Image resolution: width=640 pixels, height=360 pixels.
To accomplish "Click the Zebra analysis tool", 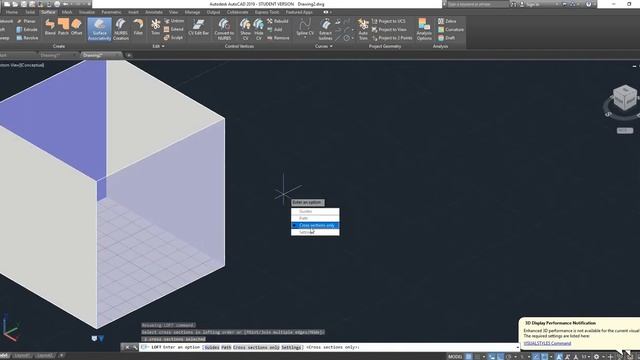I will point(447,21).
